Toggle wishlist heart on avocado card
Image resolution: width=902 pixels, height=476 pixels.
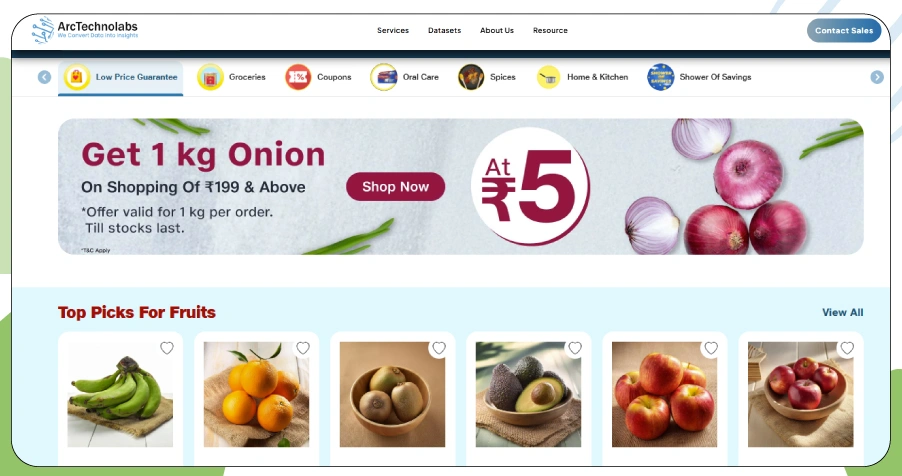click(x=575, y=348)
